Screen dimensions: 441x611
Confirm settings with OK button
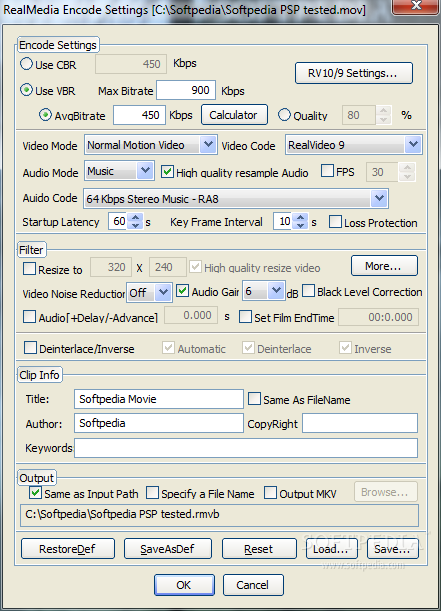click(x=184, y=585)
